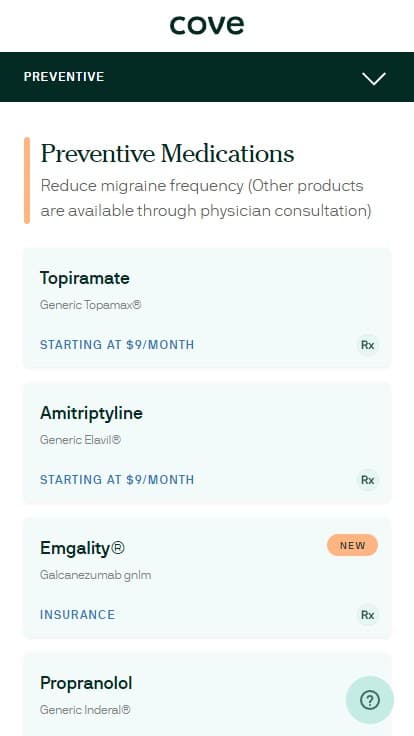Click Amitriptyline's STARTING AT $9/MONTH price

coord(117,480)
